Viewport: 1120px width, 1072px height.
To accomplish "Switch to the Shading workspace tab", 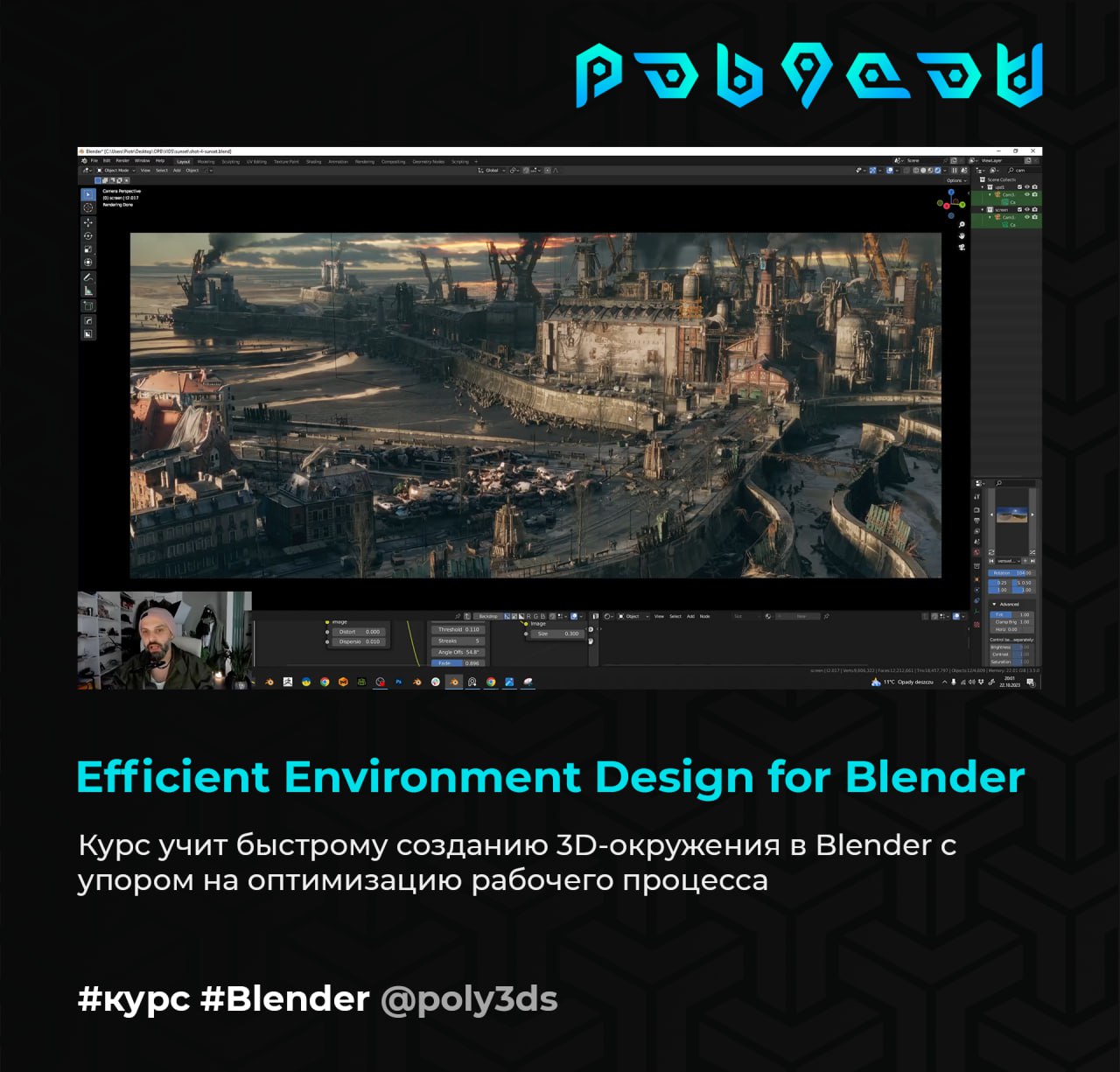I will pos(313,162).
